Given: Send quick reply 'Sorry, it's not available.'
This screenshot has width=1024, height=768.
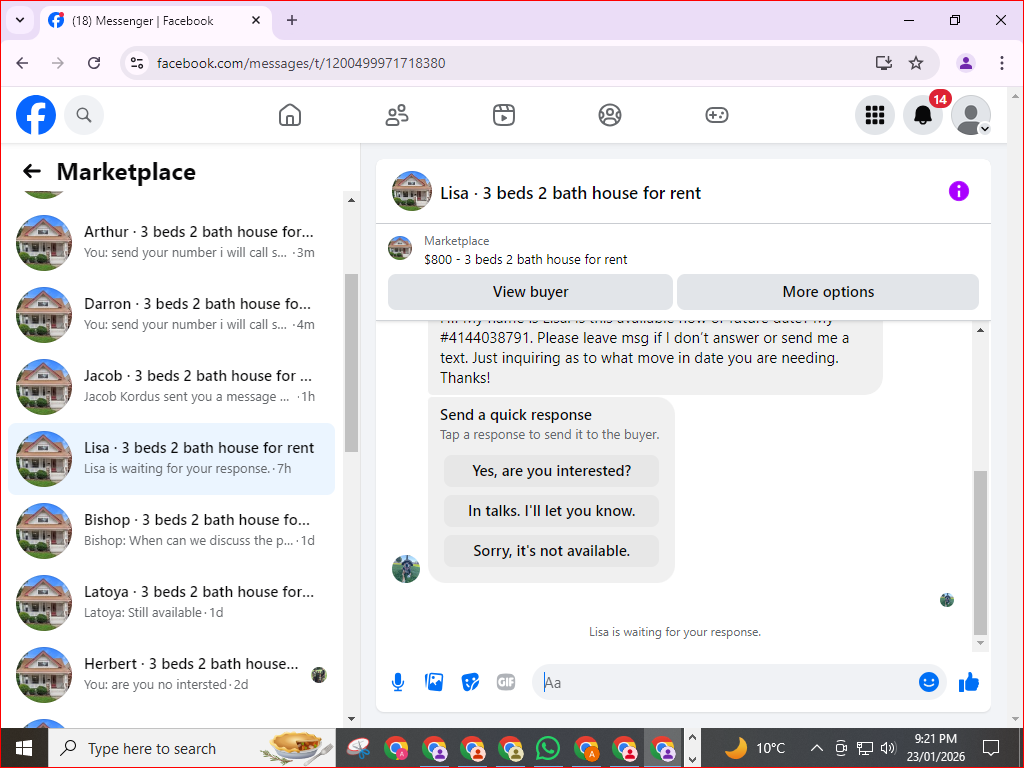Looking at the screenshot, I should pyautogui.click(x=551, y=551).
